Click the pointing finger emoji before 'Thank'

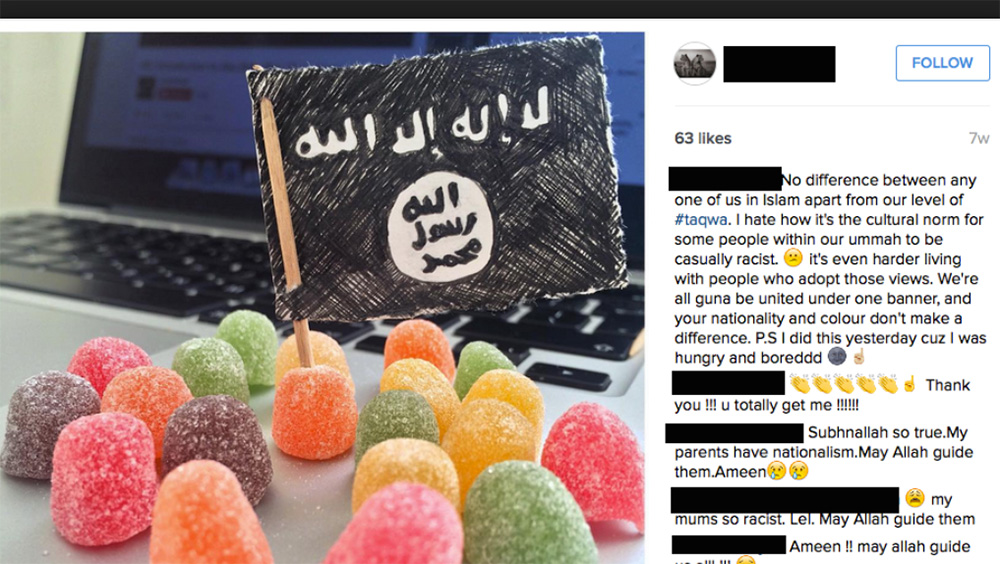(909, 384)
